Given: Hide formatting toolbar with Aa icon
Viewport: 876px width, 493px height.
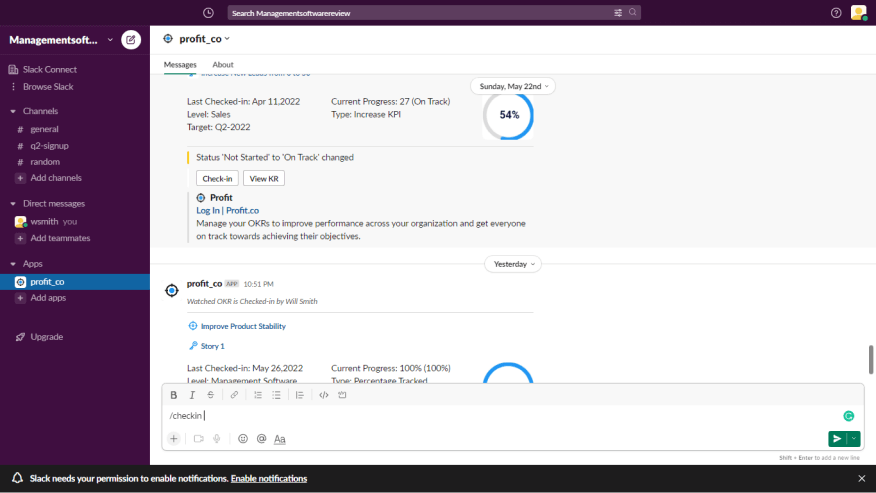Looking at the screenshot, I should [280, 439].
